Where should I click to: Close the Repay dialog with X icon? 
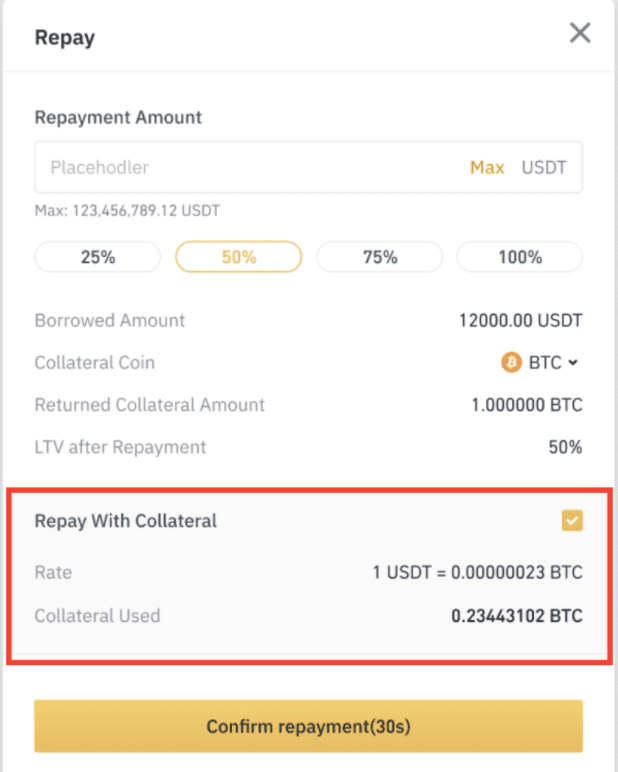580,33
